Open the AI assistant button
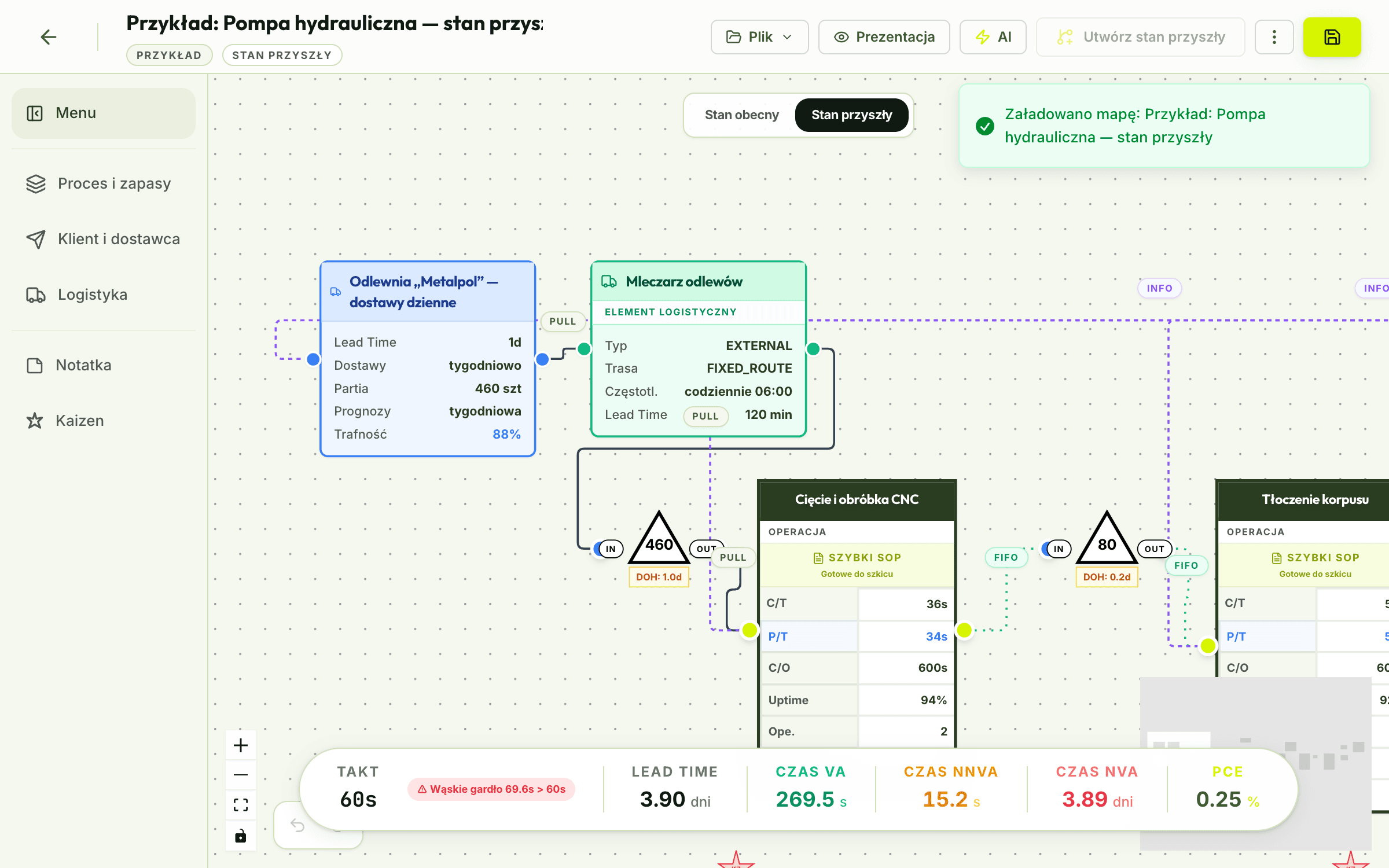This screenshot has width=1389, height=868. tap(993, 37)
